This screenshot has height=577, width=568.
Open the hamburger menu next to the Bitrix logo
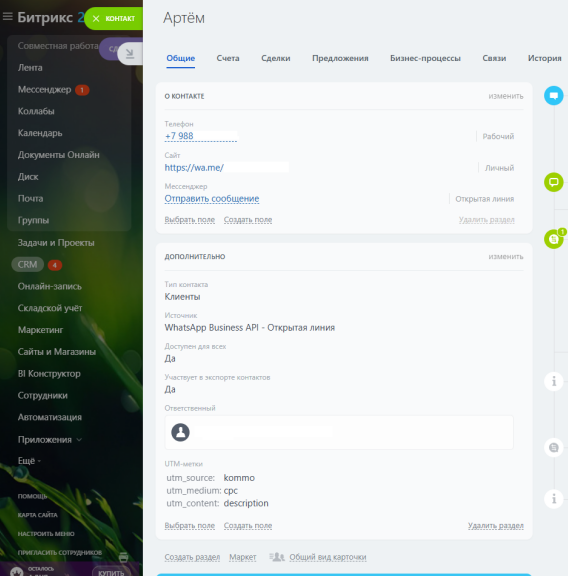click(7, 17)
